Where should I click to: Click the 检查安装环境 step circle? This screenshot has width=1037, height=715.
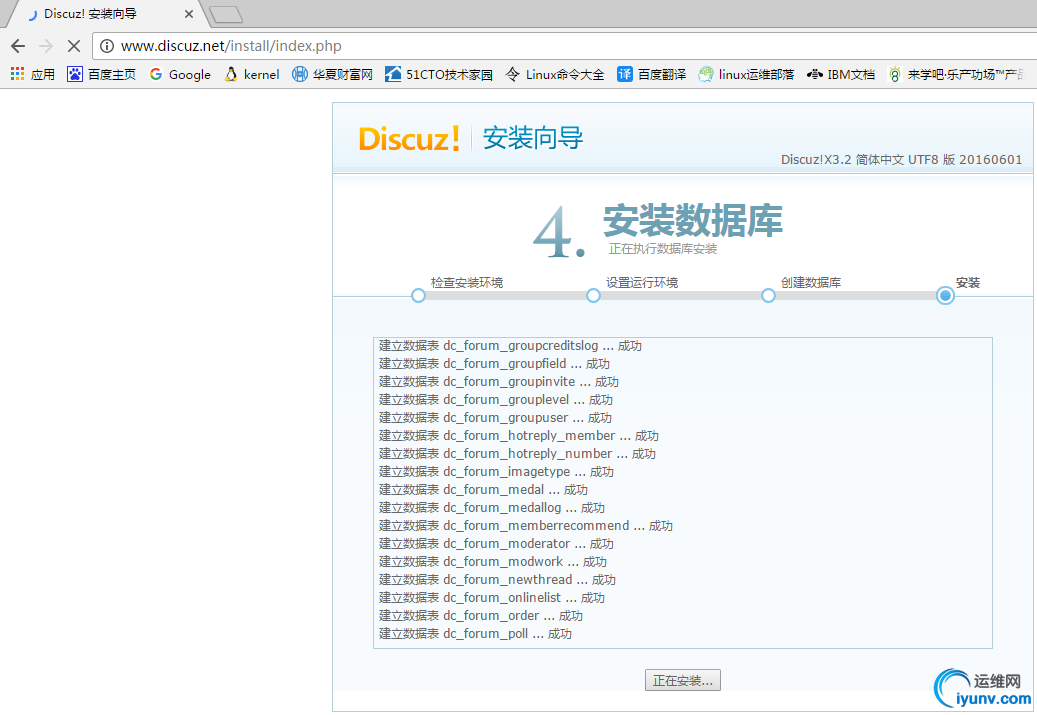pyautogui.click(x=418, y=296)
